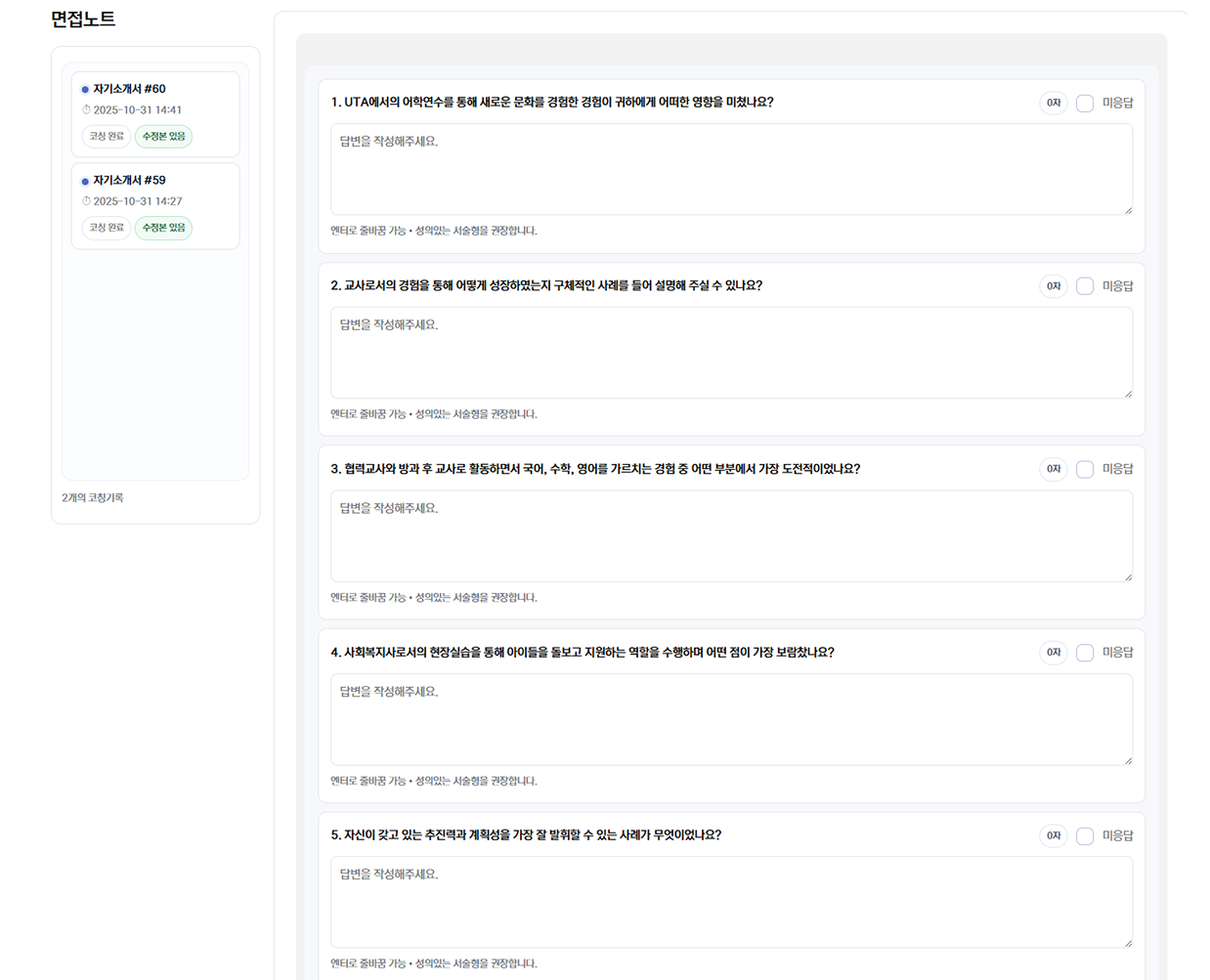Screen dimensions: 1210x980
Task: Open 자기소개서 #60 coaching record
Action: [x=129, y=89]
